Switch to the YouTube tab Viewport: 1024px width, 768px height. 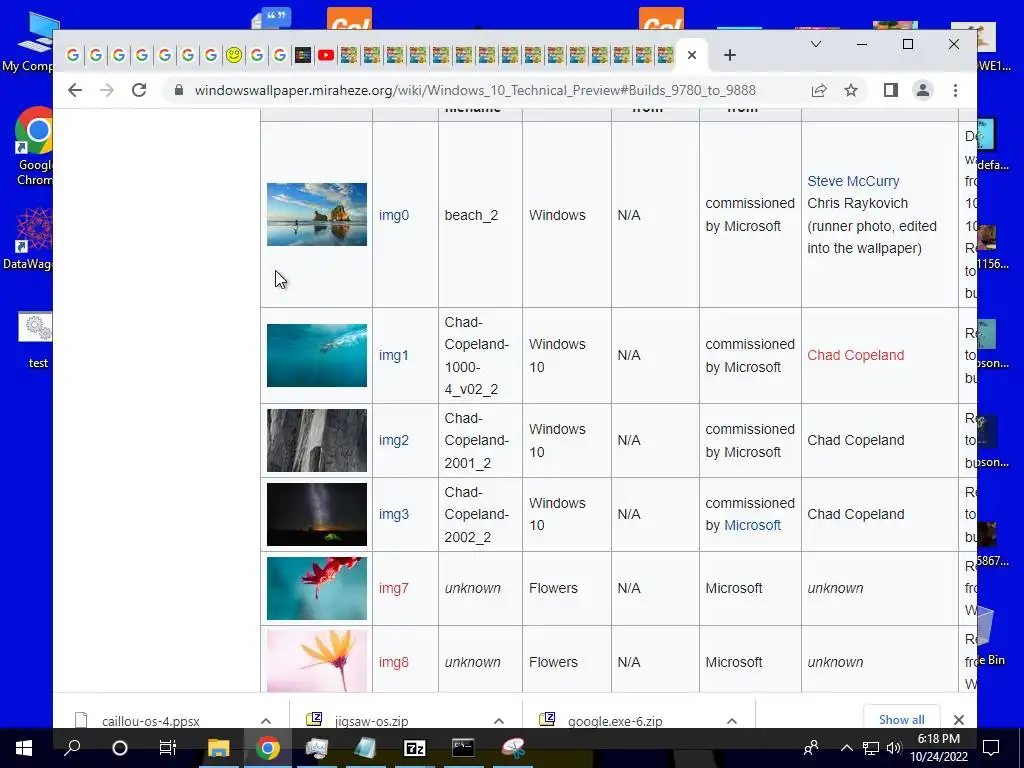326,56
